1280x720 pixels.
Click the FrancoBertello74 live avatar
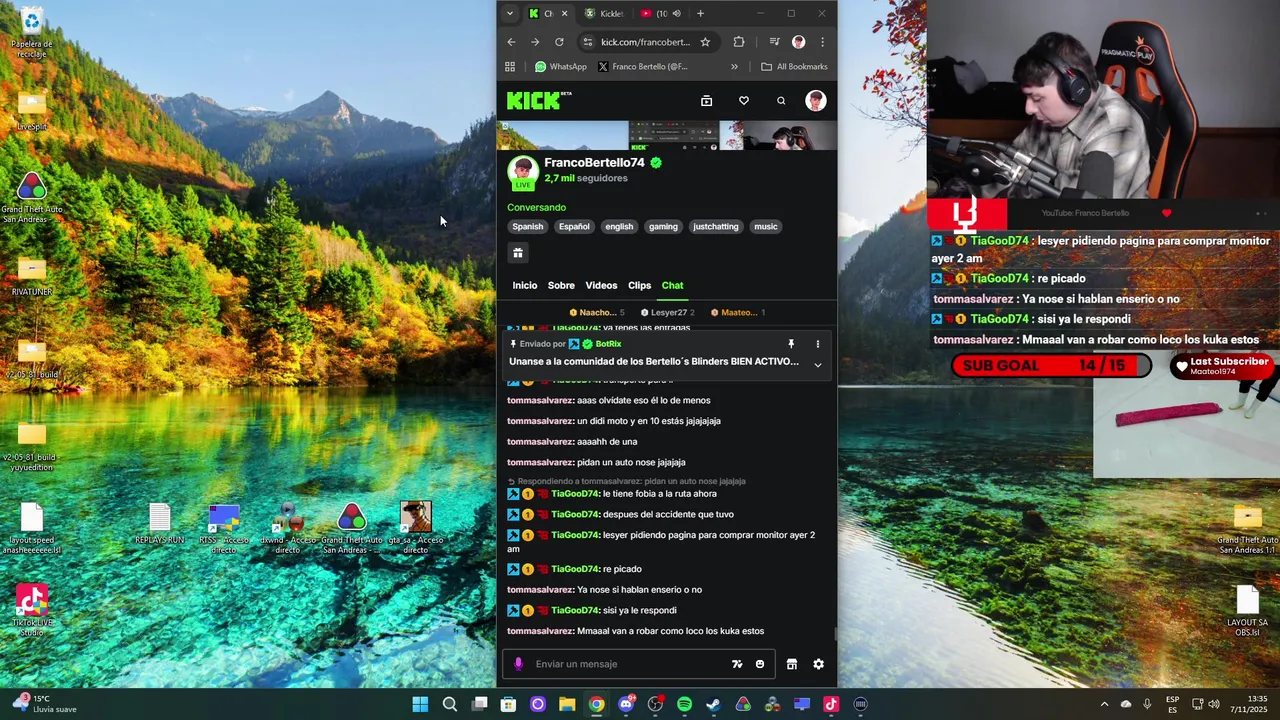[x=522, y=172]
